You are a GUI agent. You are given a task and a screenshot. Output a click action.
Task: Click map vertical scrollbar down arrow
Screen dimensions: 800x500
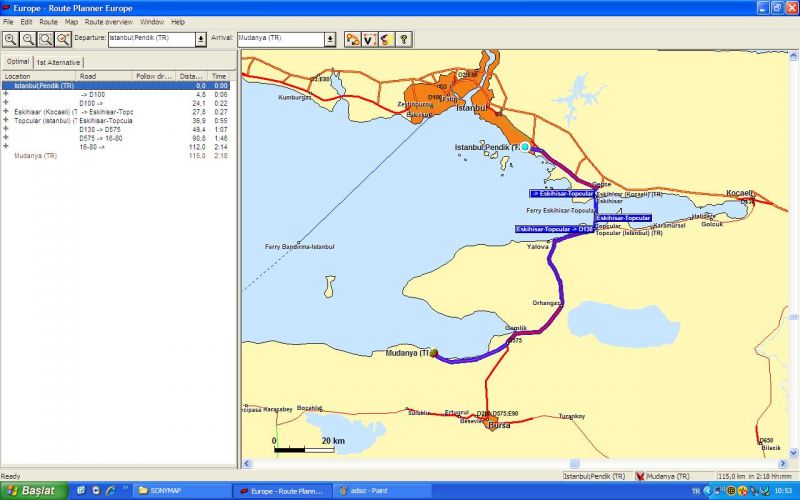[x=793, y=453]
